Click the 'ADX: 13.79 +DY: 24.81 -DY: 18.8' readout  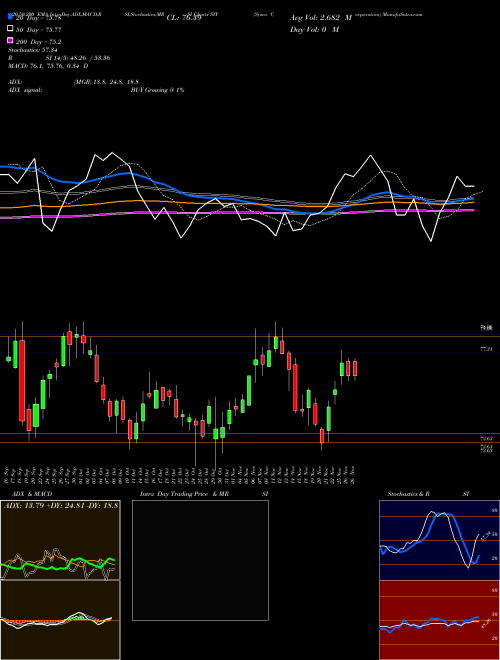tap(61, 505)
